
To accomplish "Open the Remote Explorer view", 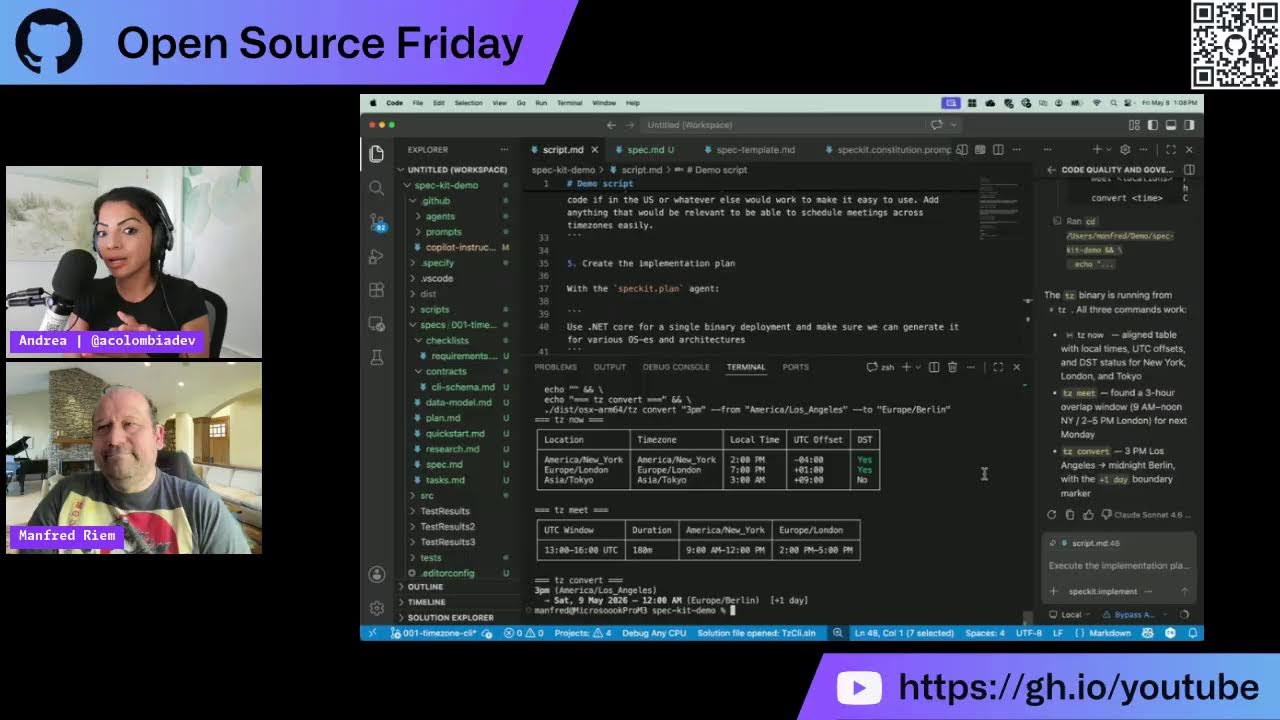I will click(376, 324).
